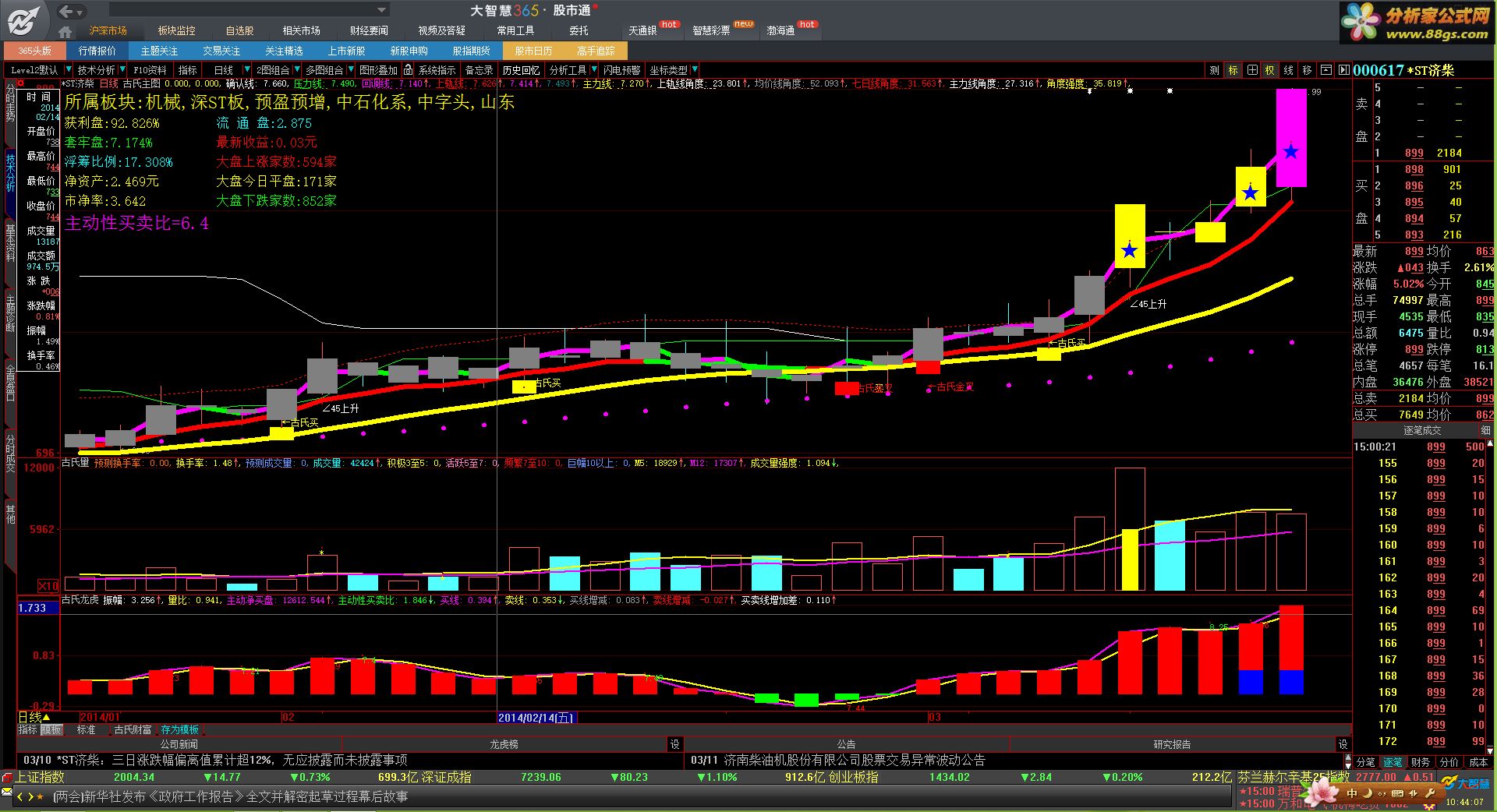Screen dimensions: 1497x812
Task: Open the 技术分析 dropdown arrow
Action: 123,70
